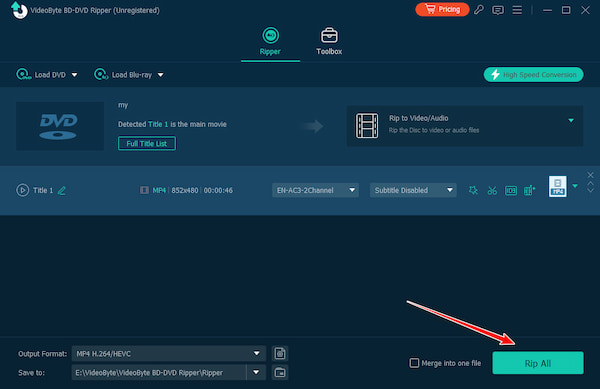
Task: Click the ID3 metadata edit icon
Action: [x=511, y=190]
